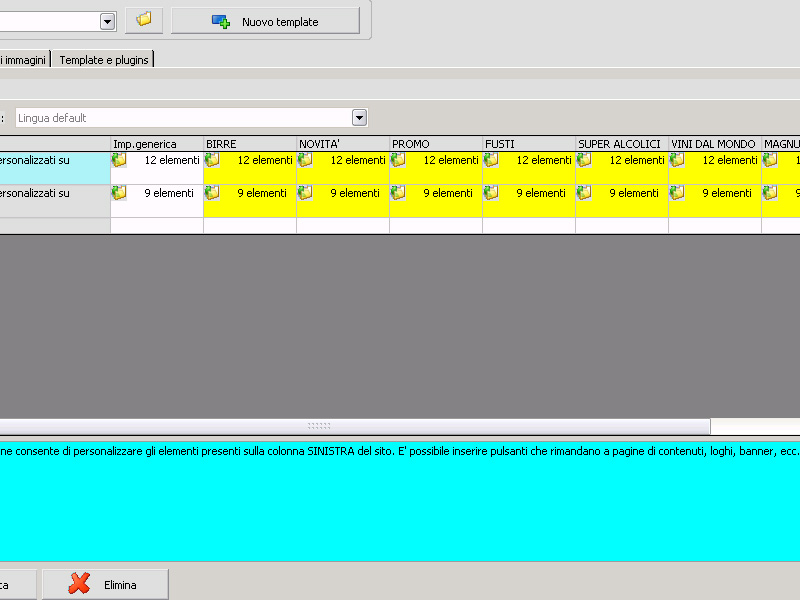The image size is (800, 600).
Task: Click the red X icon on Elimina
Action: tap(79, 583)
